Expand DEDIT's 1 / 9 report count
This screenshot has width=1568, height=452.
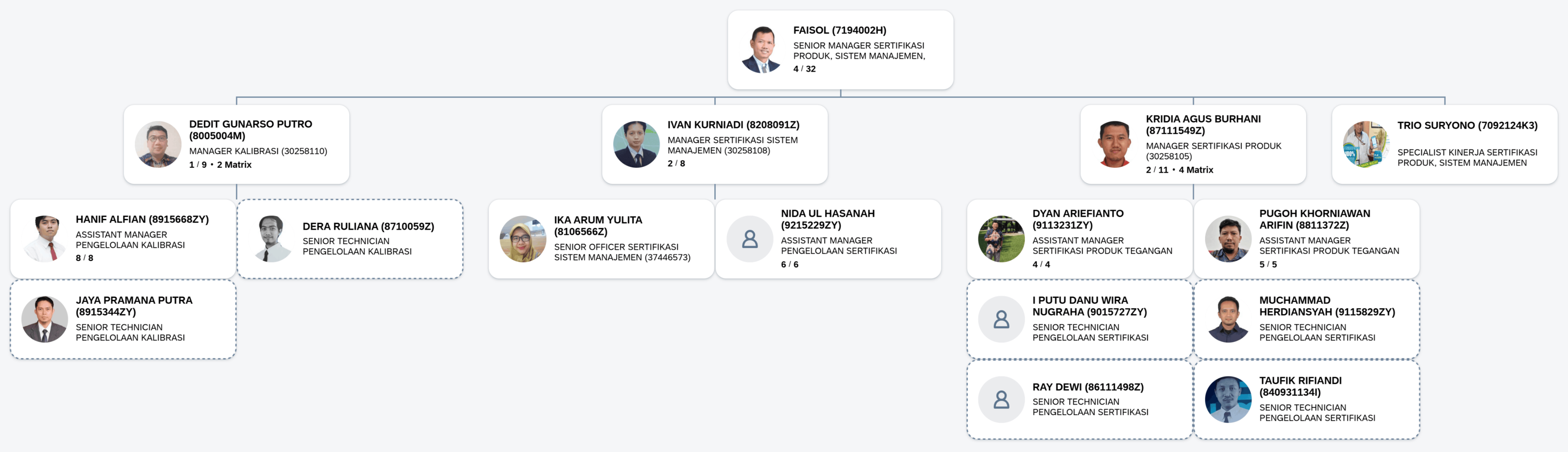coord(198,165)
